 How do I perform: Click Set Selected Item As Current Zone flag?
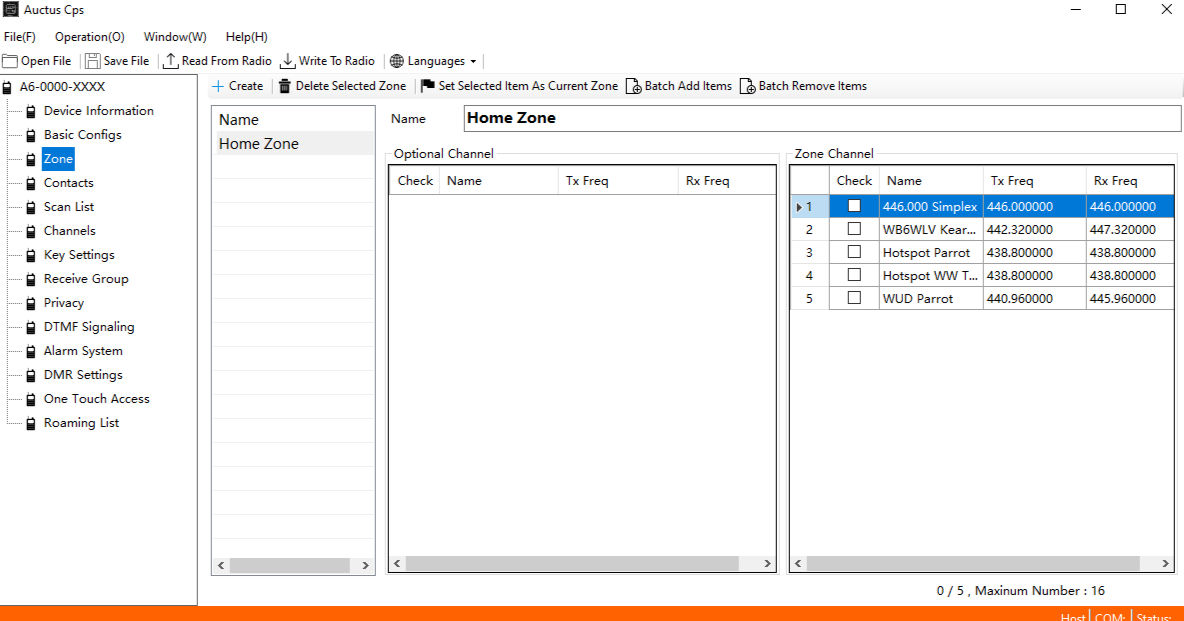[428, 86]
